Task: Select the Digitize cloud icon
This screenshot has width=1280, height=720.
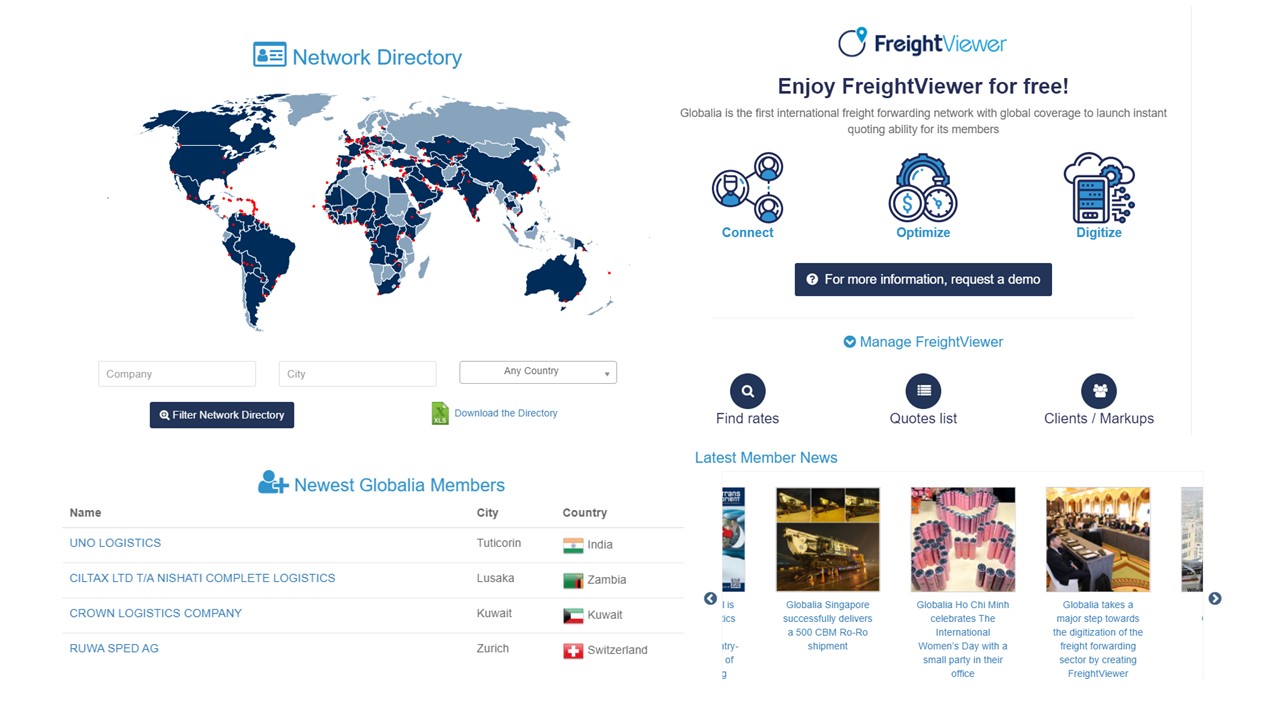Action: (x=1098, y=188)
